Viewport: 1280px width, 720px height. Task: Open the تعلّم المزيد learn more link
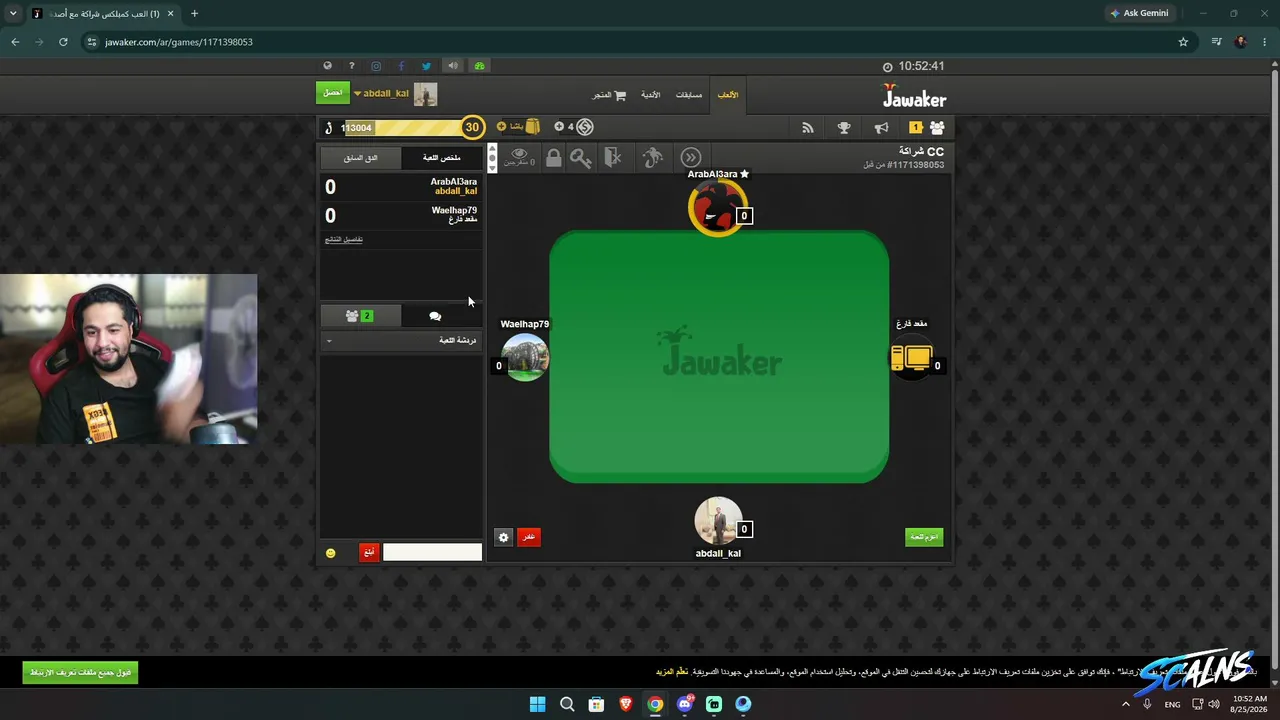point(672,672)
